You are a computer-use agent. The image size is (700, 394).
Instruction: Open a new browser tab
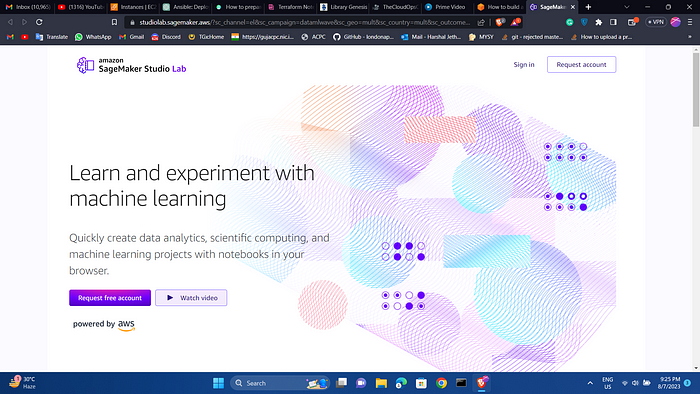(x=588, y=7)
